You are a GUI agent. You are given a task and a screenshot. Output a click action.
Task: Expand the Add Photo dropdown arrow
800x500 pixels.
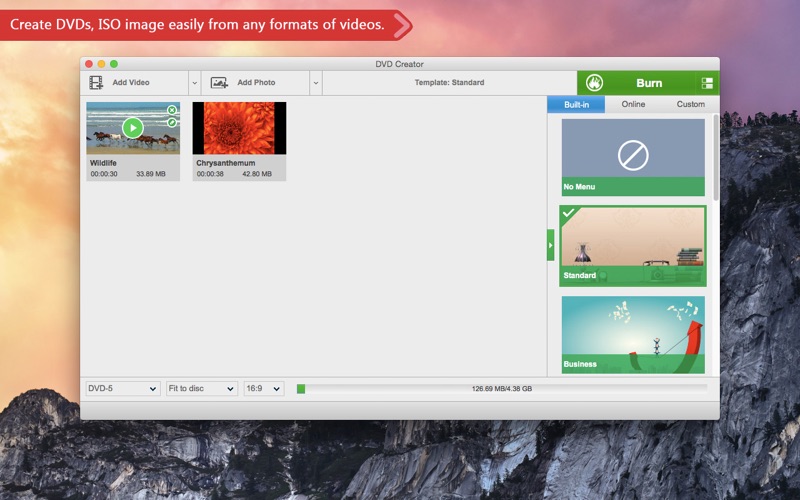(x=316, y=83)
